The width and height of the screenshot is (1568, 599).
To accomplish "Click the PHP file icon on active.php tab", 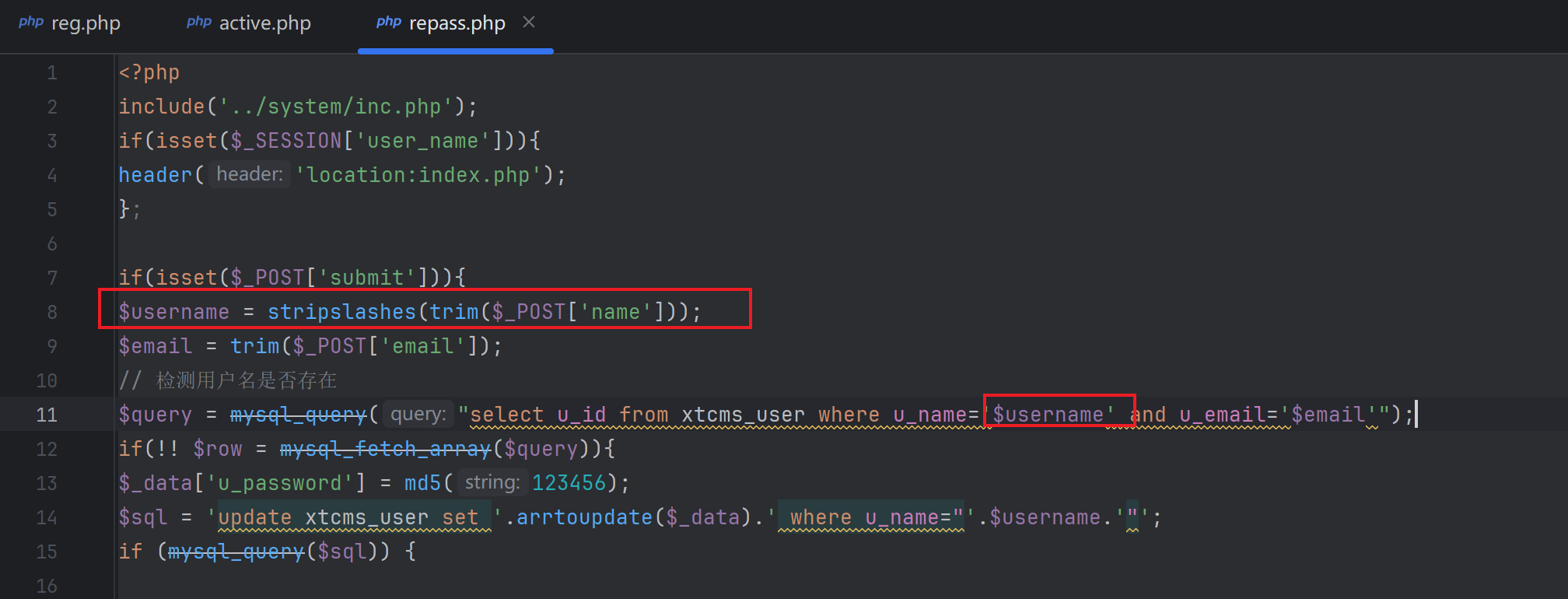I will click(199, 22).
